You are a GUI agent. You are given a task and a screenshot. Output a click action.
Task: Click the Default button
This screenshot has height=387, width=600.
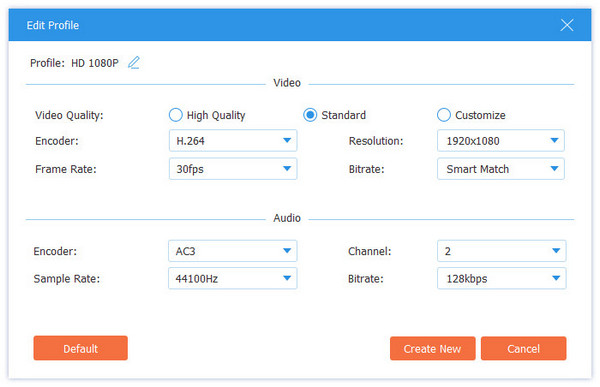(x=81, y=348)
